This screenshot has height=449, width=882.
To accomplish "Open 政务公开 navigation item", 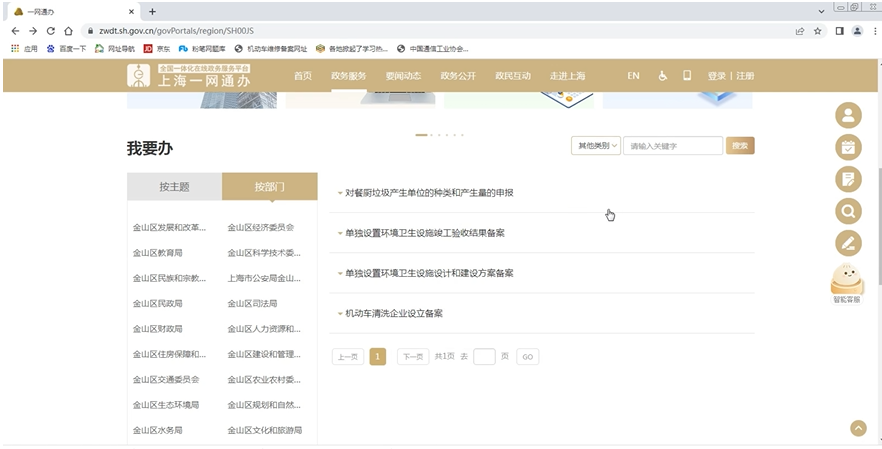I will 458,75.
